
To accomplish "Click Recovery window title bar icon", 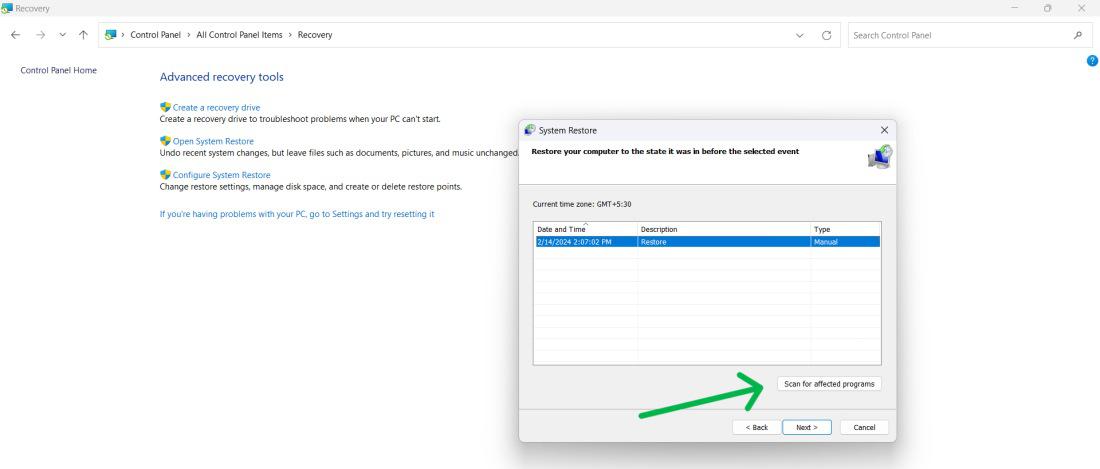I will [x=6, y=8].
